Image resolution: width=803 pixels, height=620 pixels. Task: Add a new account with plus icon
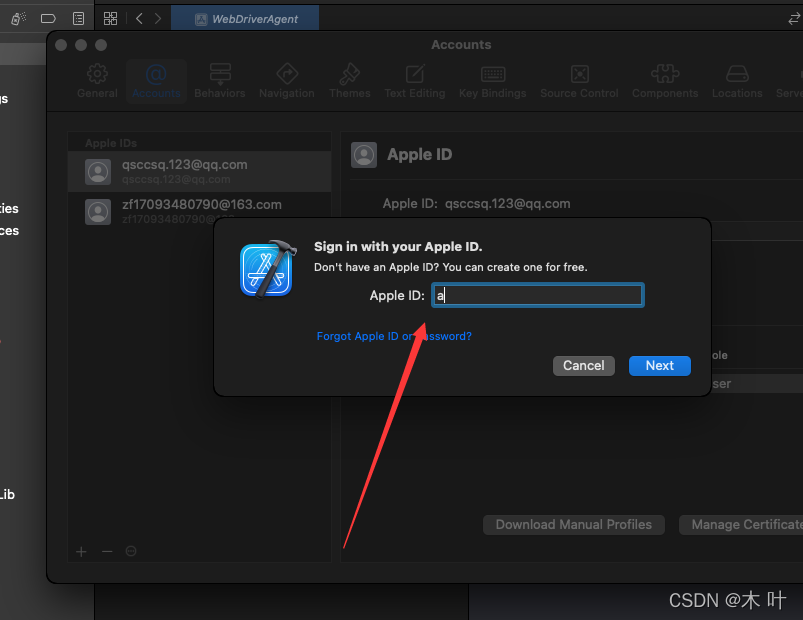[x=81, y=551]
